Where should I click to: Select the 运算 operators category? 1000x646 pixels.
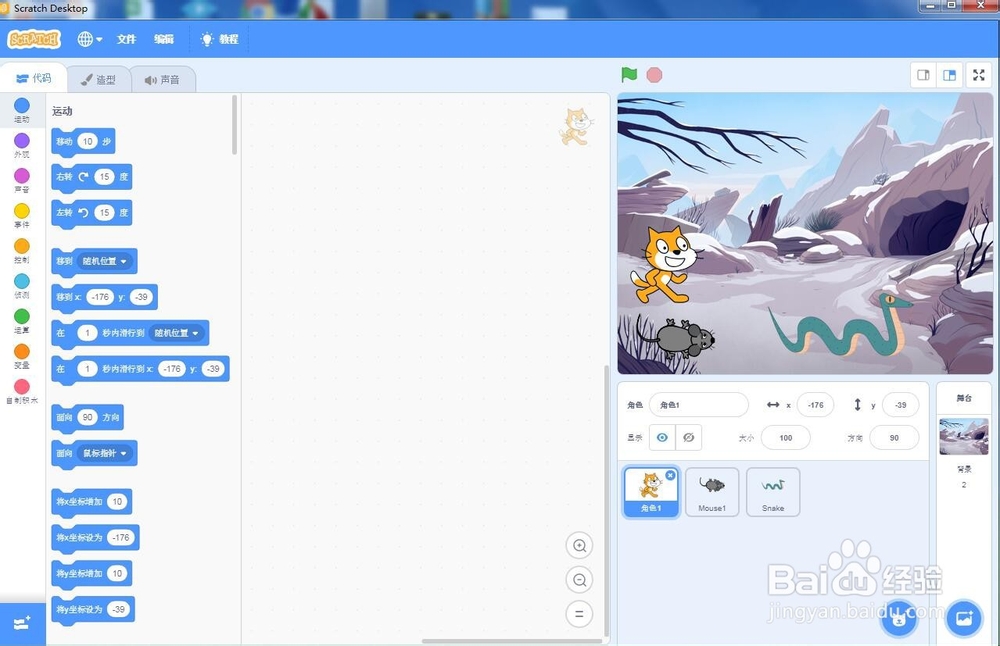[x=22, y=320]
